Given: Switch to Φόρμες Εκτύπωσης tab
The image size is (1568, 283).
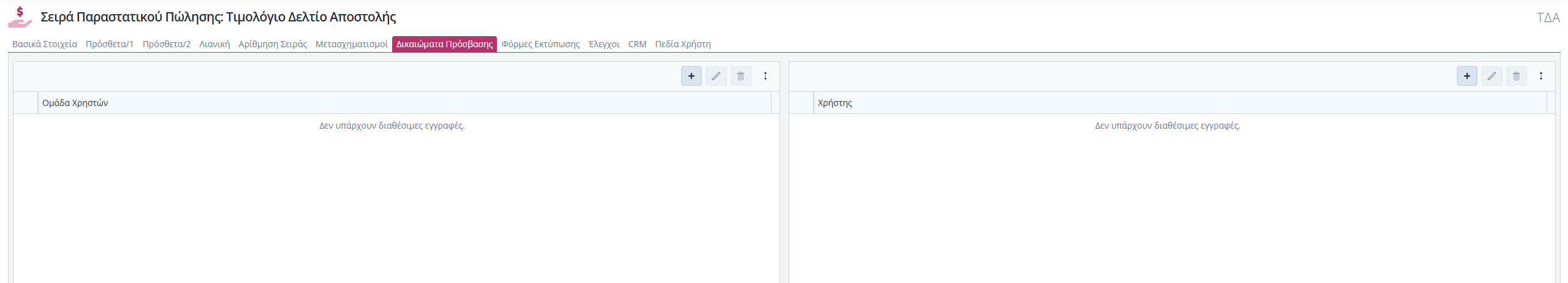Looking at the screenshot, I should point(540,44).
